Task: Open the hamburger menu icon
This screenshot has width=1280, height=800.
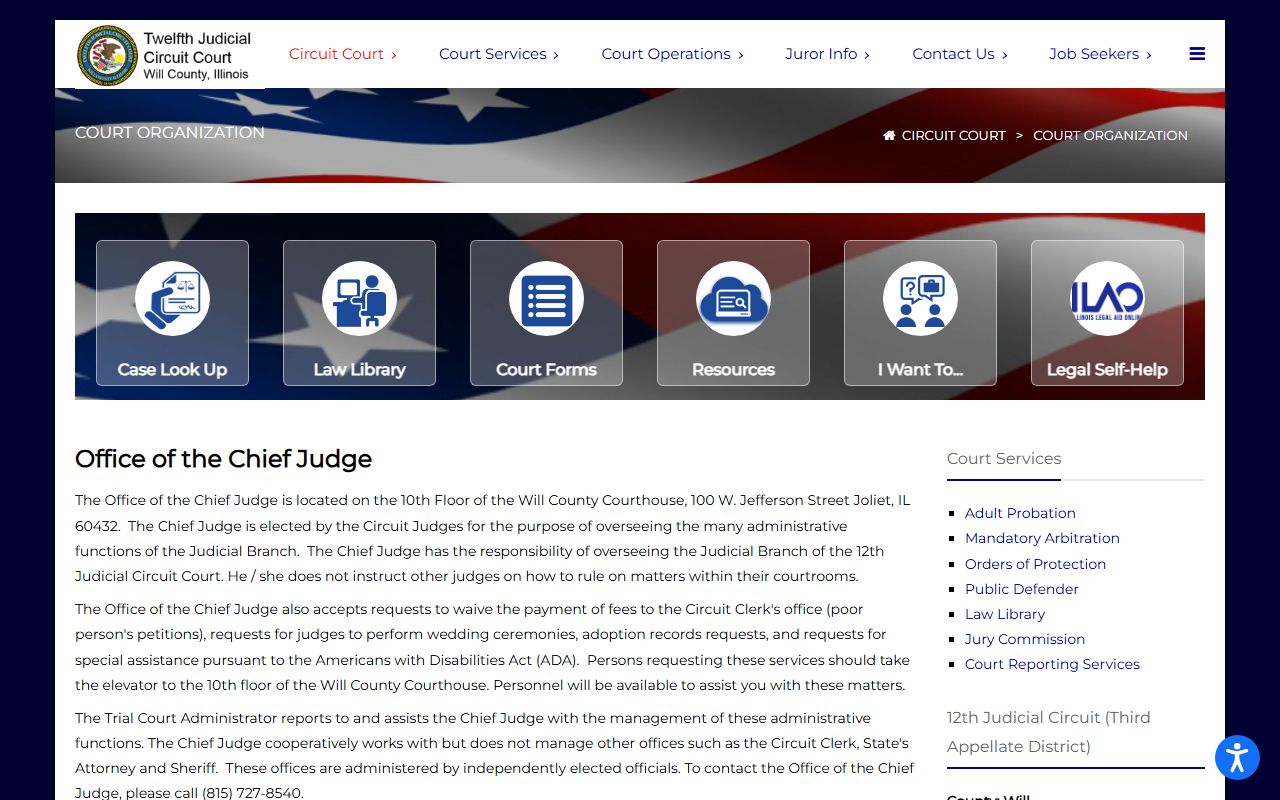Action: (x=1197, y=54)
